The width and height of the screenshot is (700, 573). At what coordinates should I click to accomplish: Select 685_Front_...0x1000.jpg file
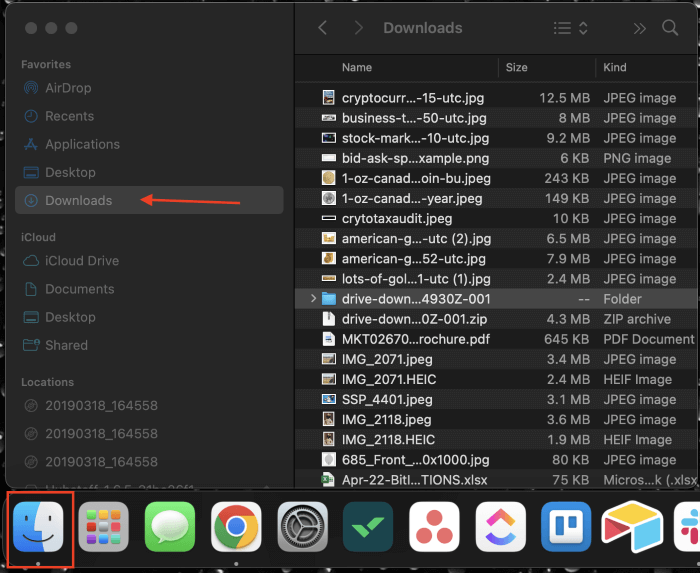[496, 459]
